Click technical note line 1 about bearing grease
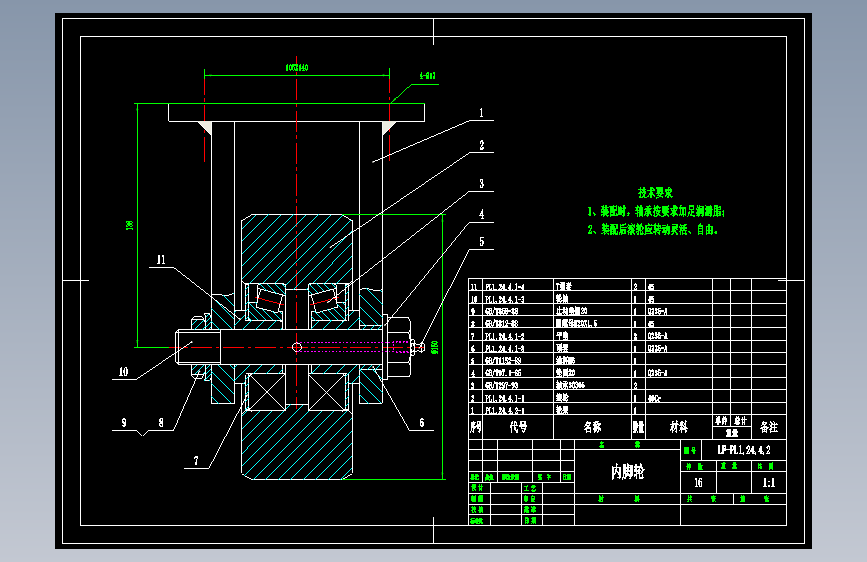The width and height of the screenshot is (867, 562). (x=656, y=211)
